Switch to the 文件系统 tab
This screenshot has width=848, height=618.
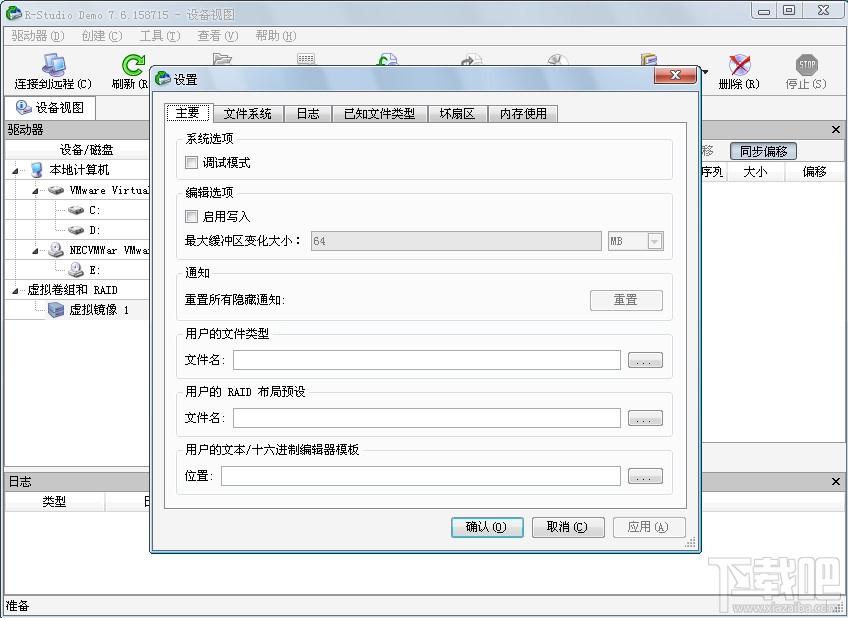pos(248,114)
